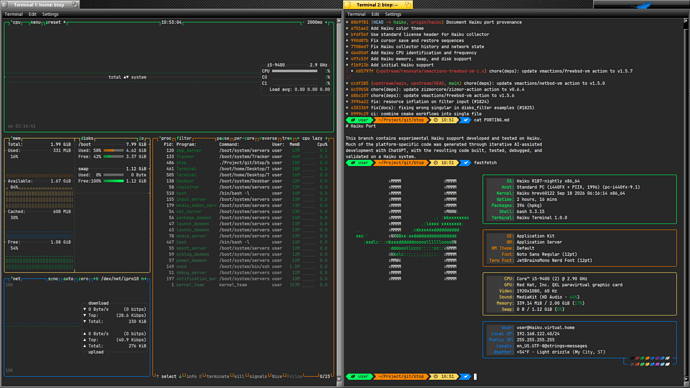
Task: Click zoom button on Terminal 1 title tab
Action: 74,4
